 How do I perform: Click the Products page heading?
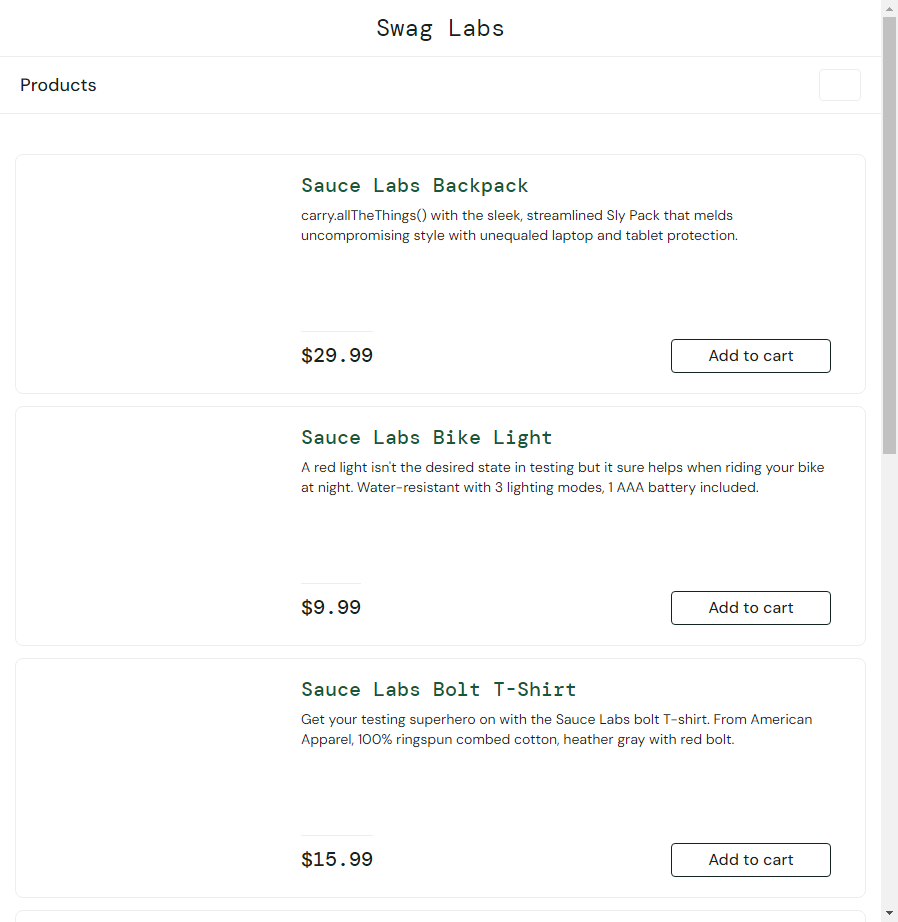tap(58, 85)
